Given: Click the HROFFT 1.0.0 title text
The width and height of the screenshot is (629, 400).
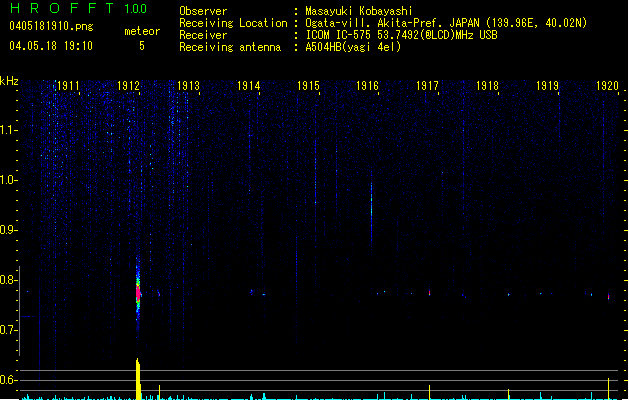Looking at the screenshot, I should 79,8.
